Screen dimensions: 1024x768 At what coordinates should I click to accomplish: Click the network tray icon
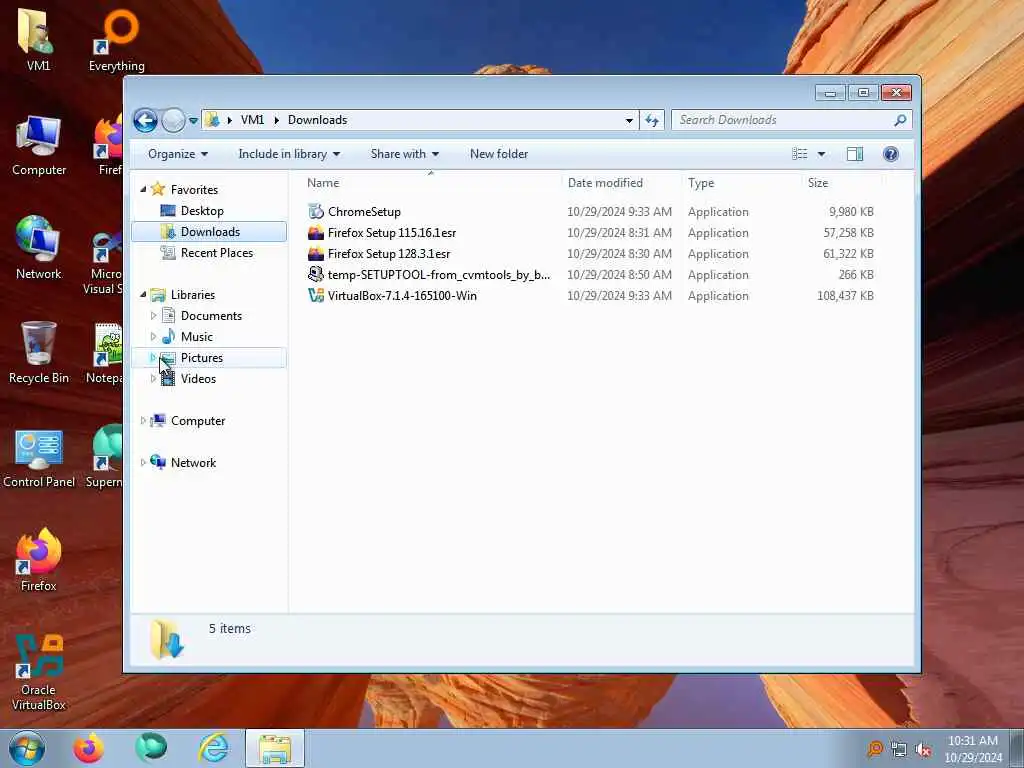899,749
